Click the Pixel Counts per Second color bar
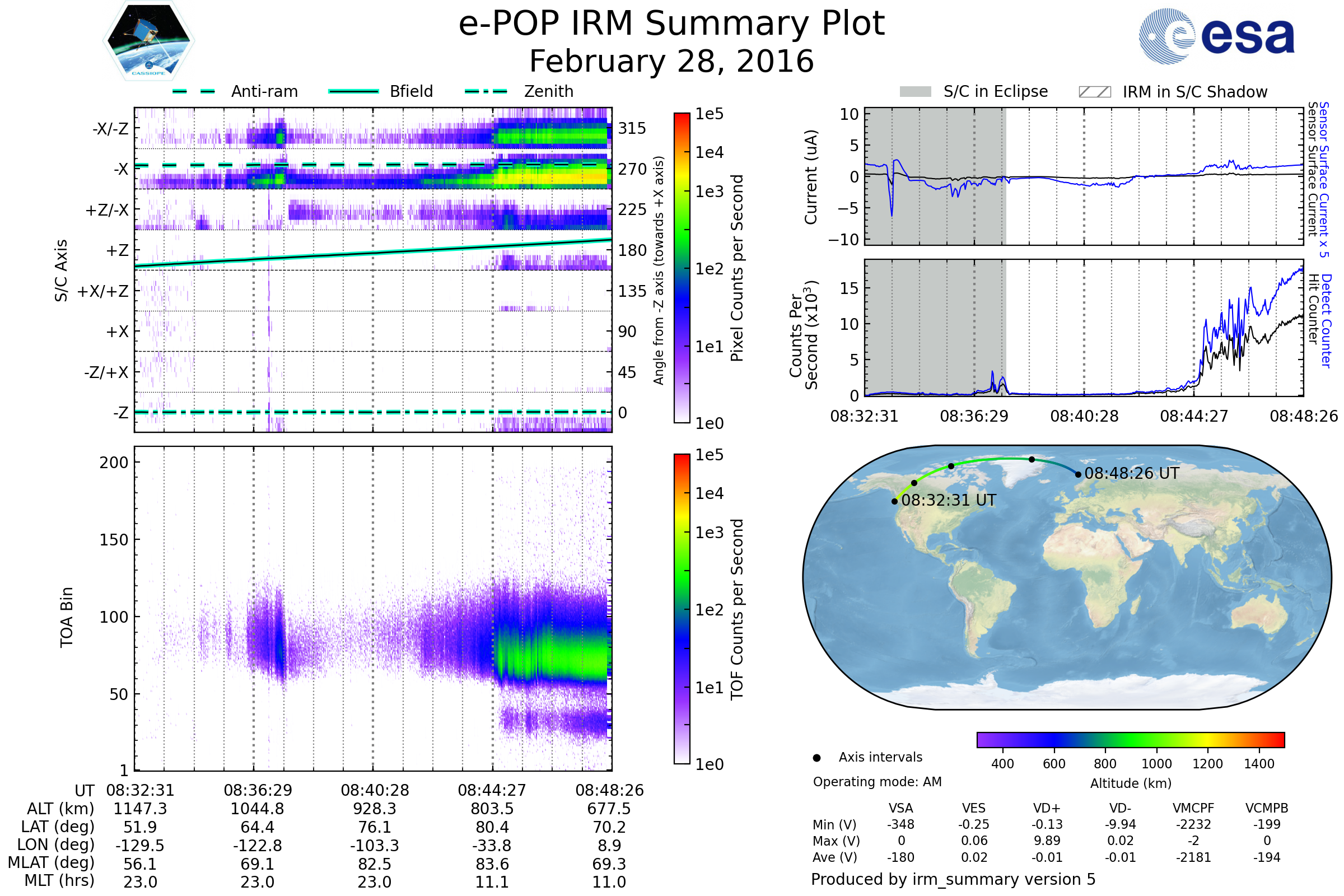 (x=682, y=268)
